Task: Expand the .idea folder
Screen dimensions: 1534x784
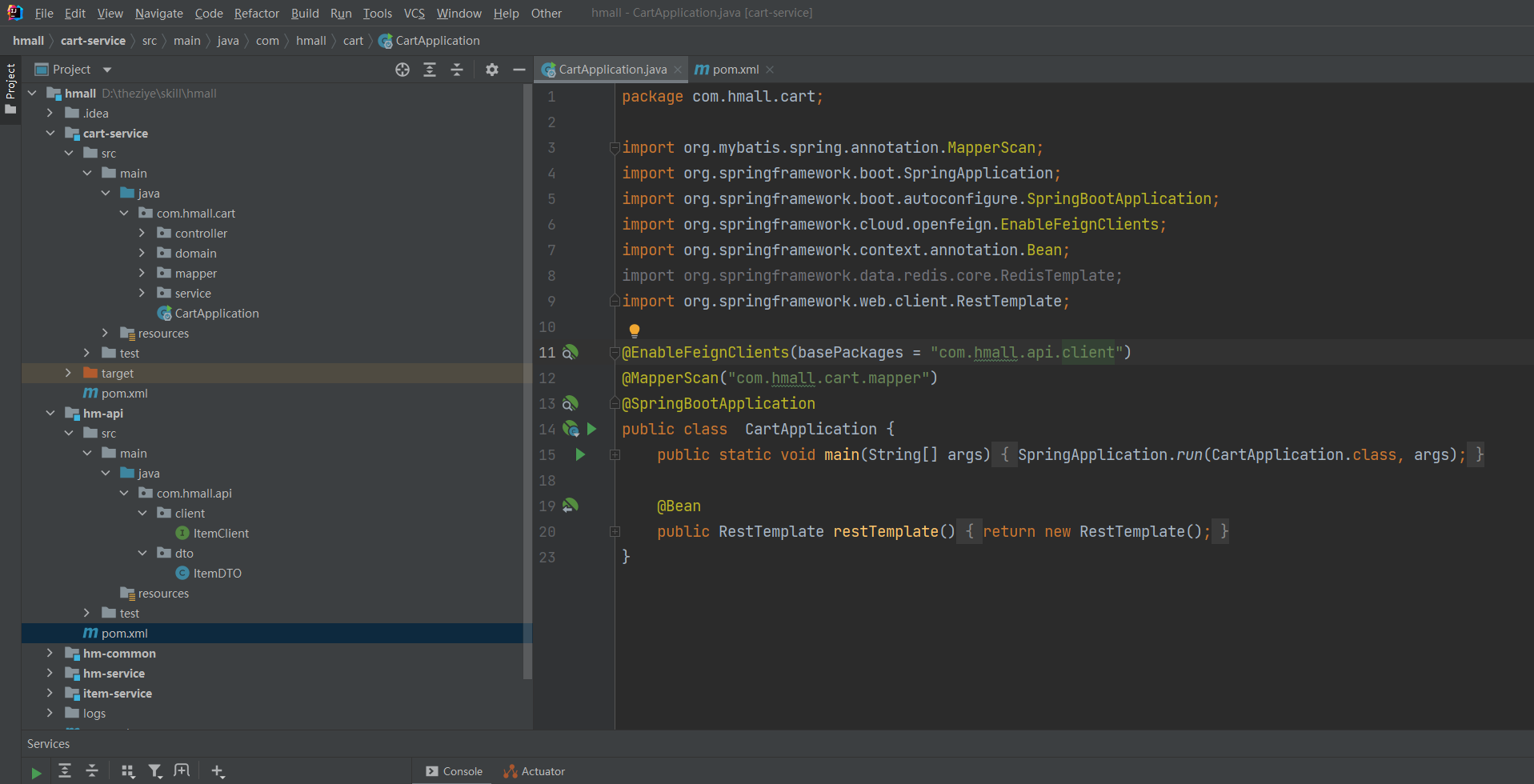Action: 50,114
